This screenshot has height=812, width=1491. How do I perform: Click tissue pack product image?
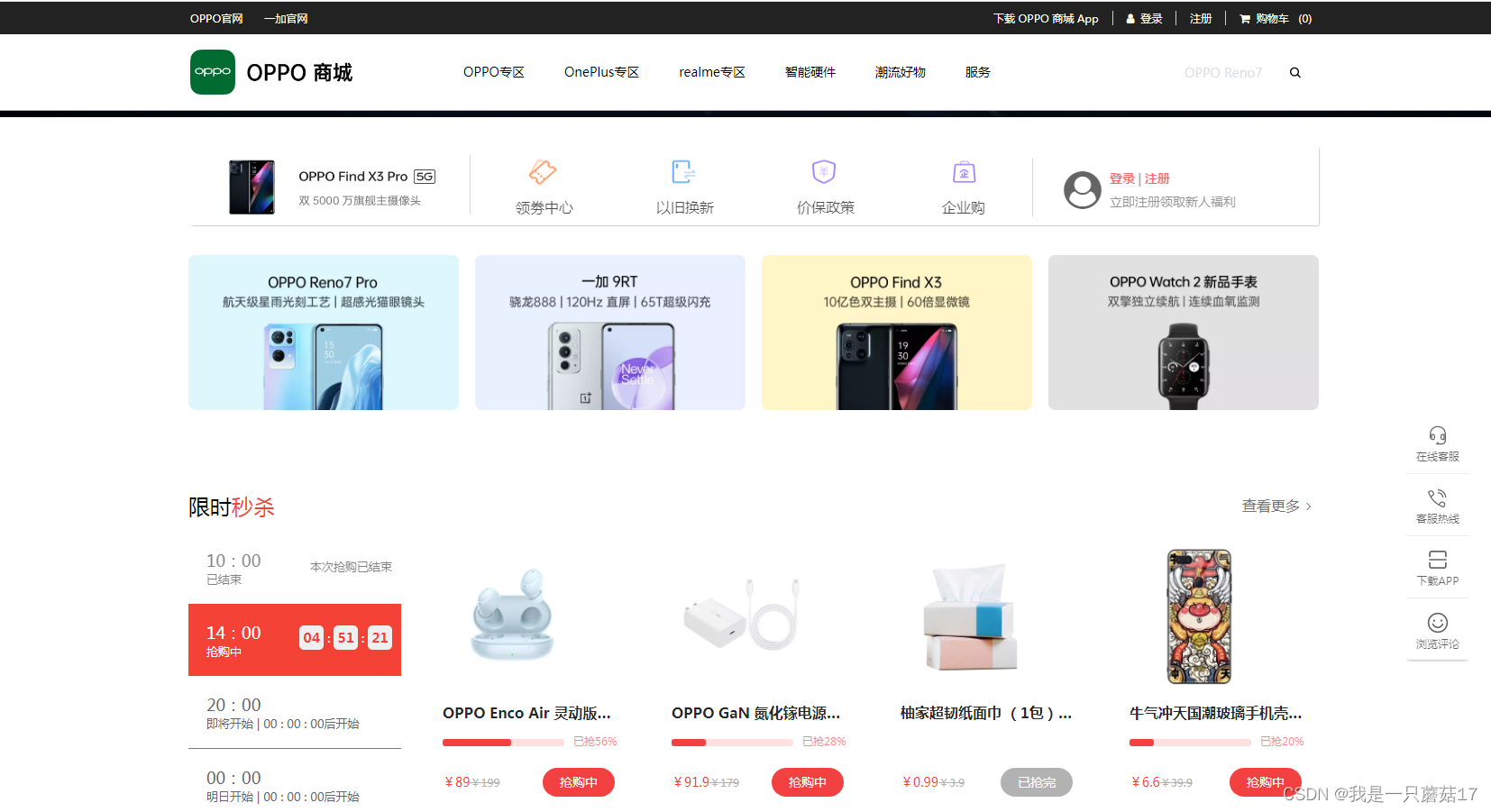pyautogui.click(x=971, y=617)
